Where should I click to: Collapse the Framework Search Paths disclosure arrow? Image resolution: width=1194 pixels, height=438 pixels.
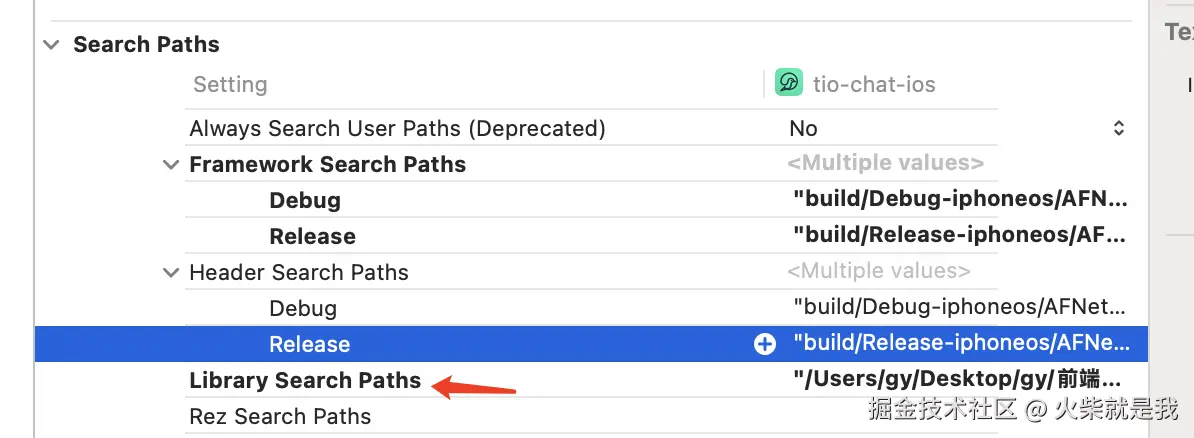tap(171, 165)
